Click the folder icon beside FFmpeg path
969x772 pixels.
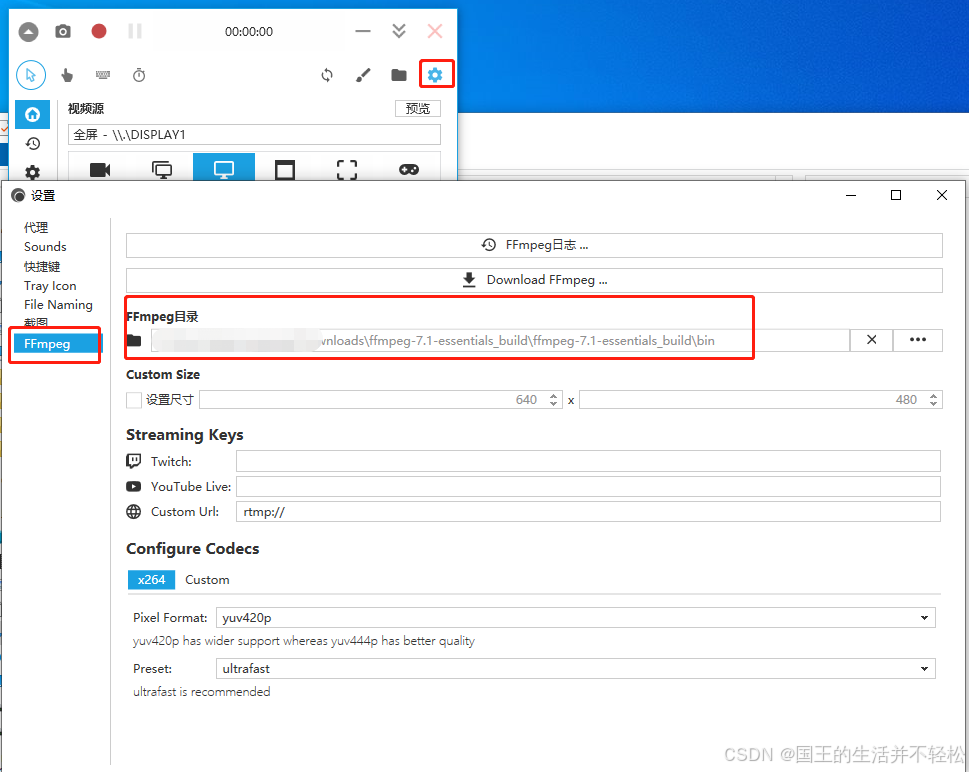click(x=134, y=341)
